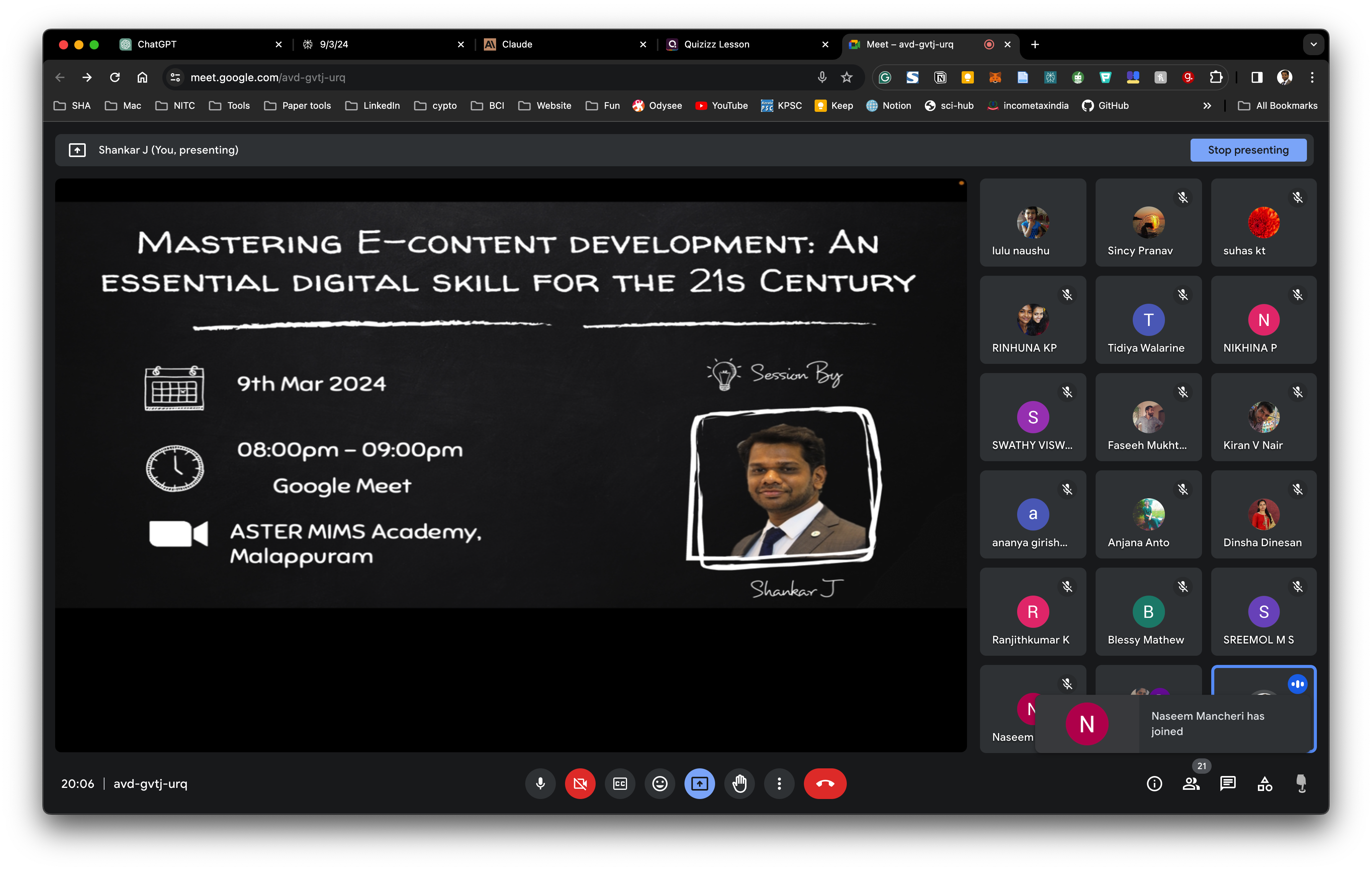Toggle closed captions in Meet

(619, 783)
